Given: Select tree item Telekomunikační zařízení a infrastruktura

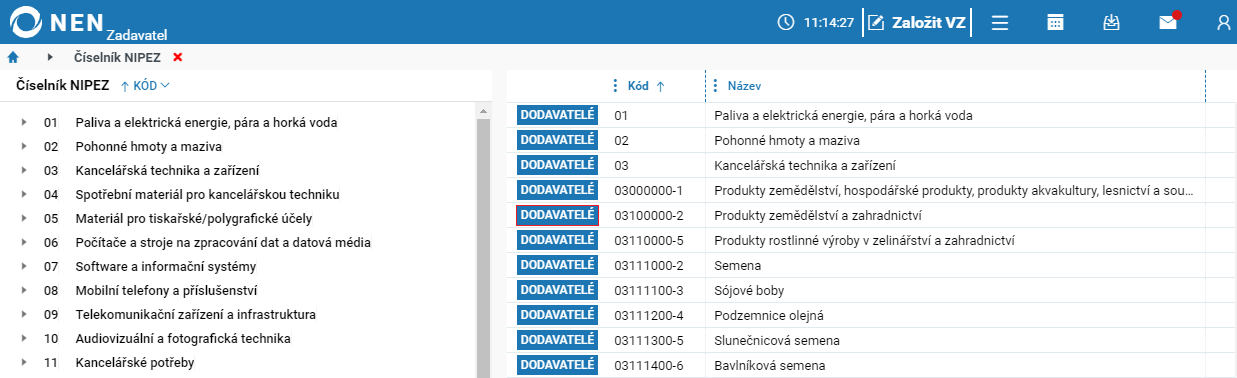Looking at the screenshot, I should 195,315.
